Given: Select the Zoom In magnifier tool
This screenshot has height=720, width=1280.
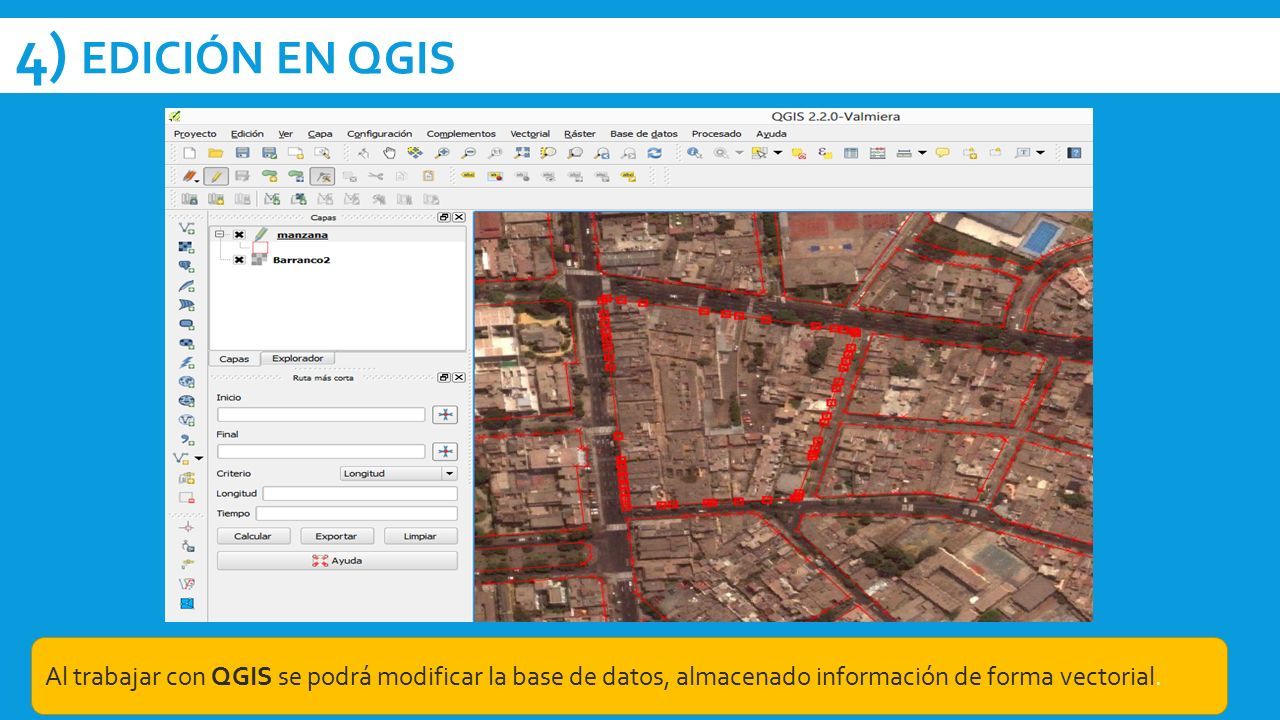Looking at the screenshot, I should tap(442, 153).
